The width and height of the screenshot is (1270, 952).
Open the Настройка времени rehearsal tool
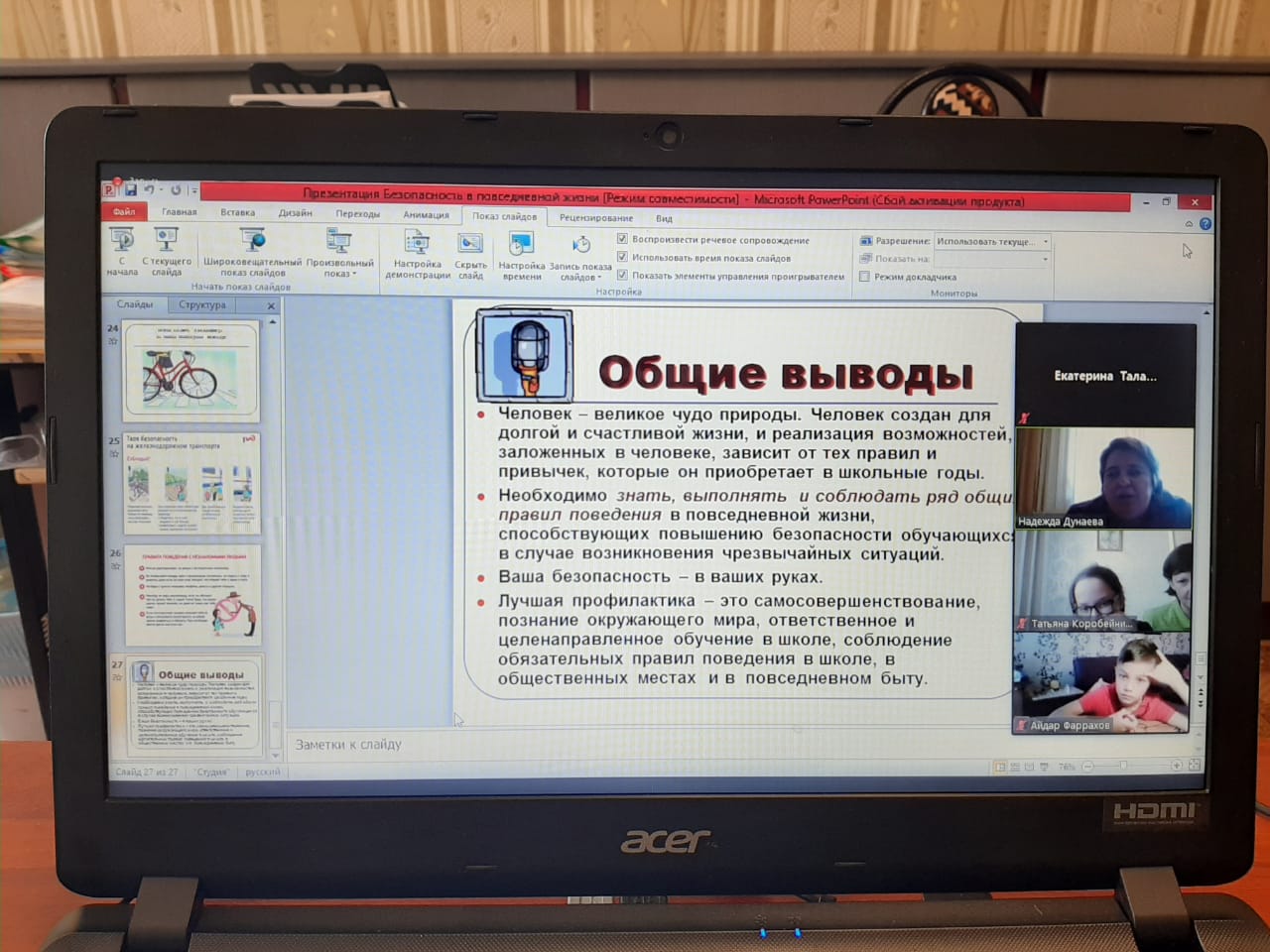coord(521,245)
